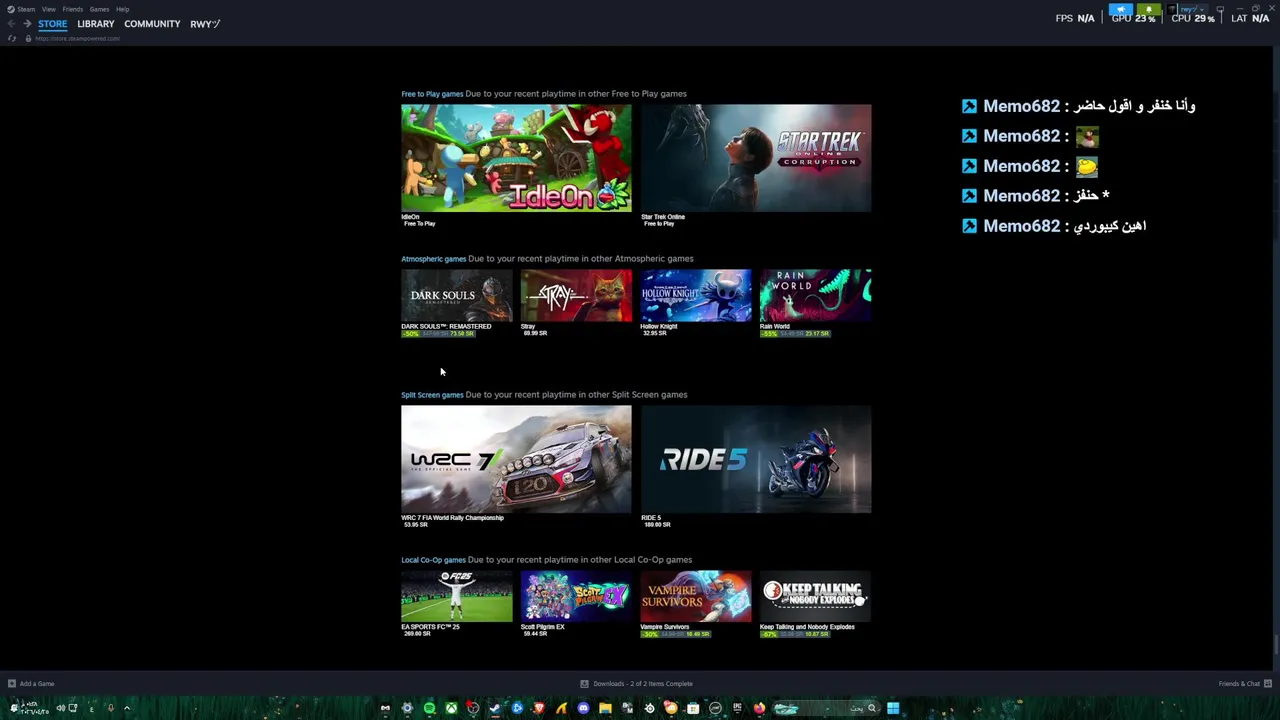This screenshot has height=720, width=1280.
Task: Open the Help menu
Action: (122, 9)
